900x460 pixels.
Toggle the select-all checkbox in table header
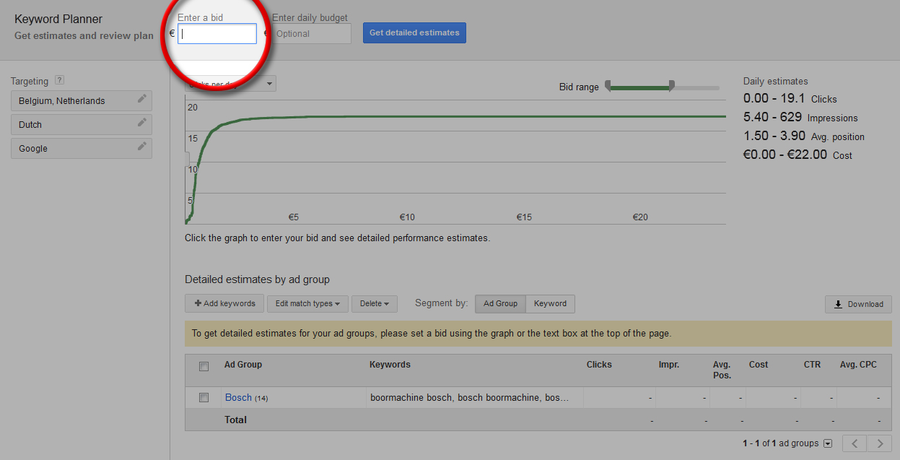[204, 366]
